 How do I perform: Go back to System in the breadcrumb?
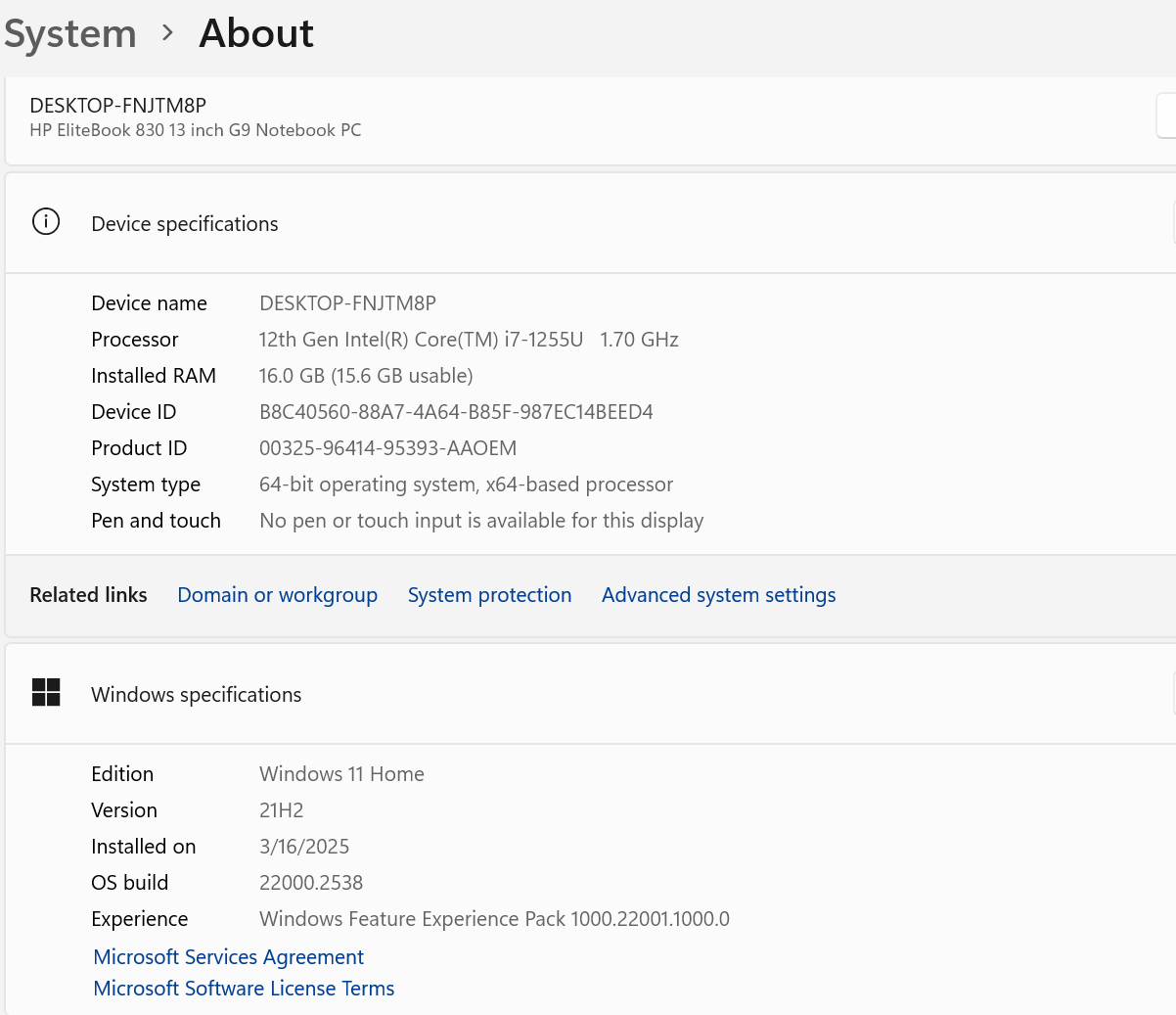(x=70, y=34)
